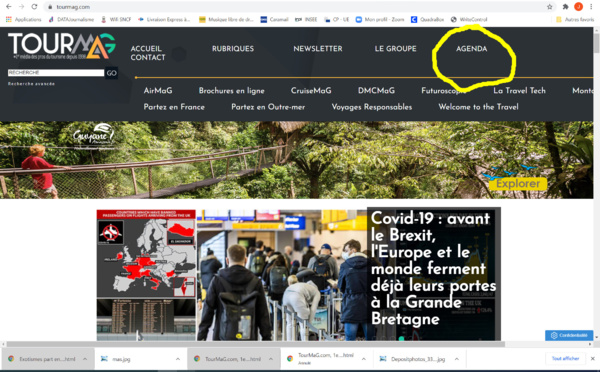
Task: Open the NEWSLETTER menu item
Action: click(x=318, y=49)
